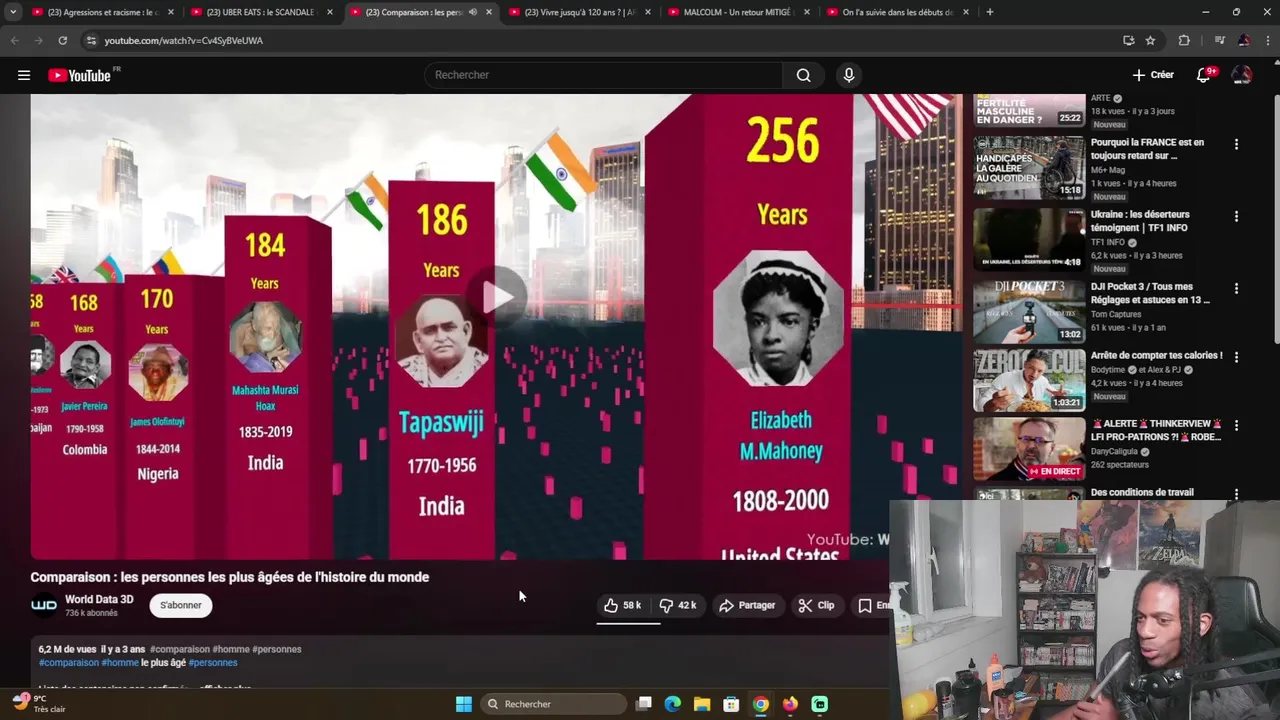
Task: Go back in the browser
Action: click(14, 40)
